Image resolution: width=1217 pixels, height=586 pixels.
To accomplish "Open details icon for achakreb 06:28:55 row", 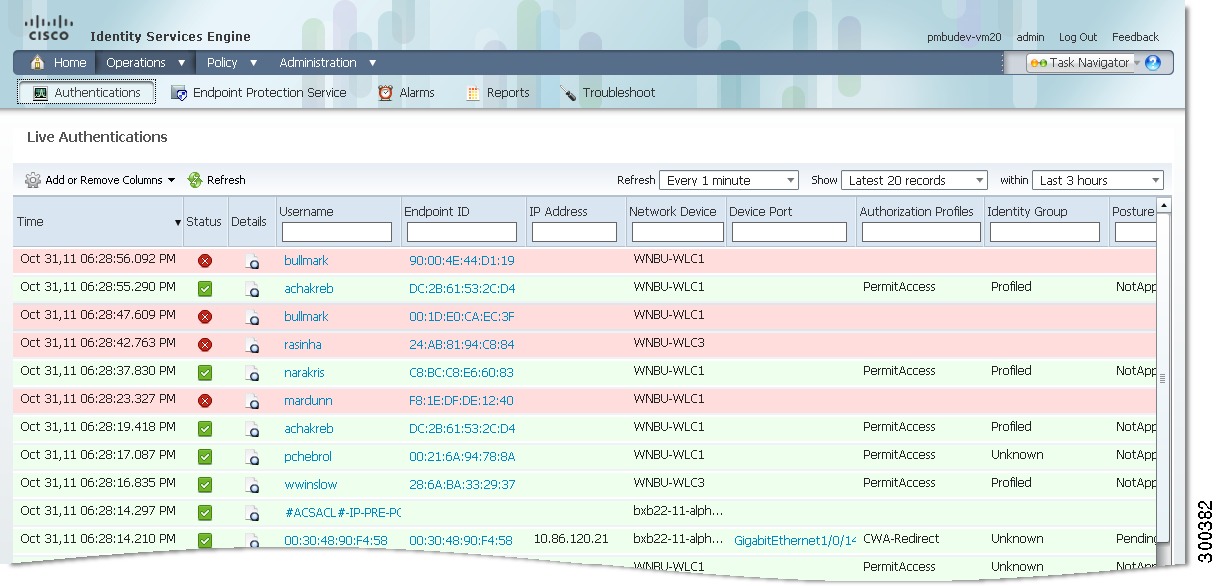I will [253, 289].
